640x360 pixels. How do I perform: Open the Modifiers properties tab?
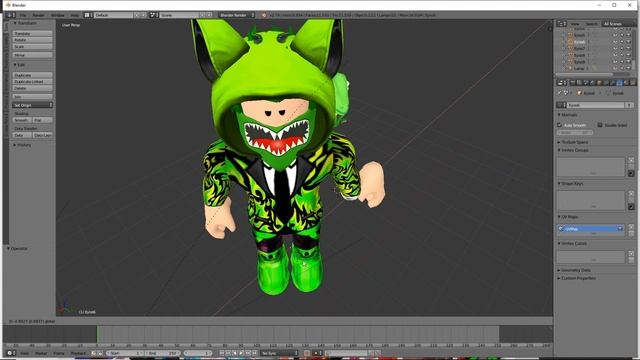click(x=613, y=83)
